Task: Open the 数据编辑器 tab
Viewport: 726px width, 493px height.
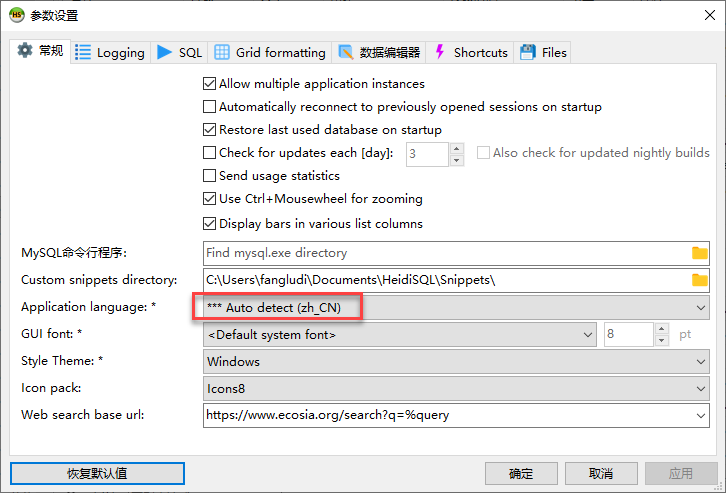Action: point(379,52)
